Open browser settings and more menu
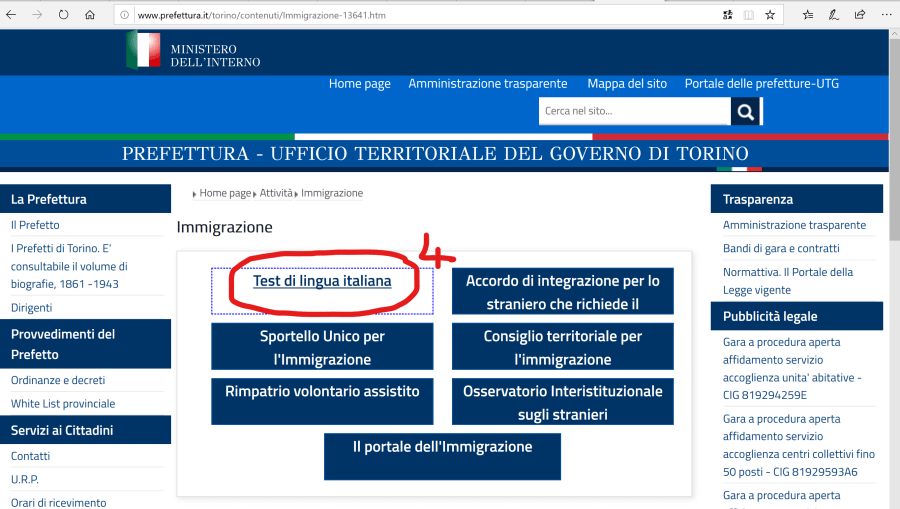 pos(884,15)
